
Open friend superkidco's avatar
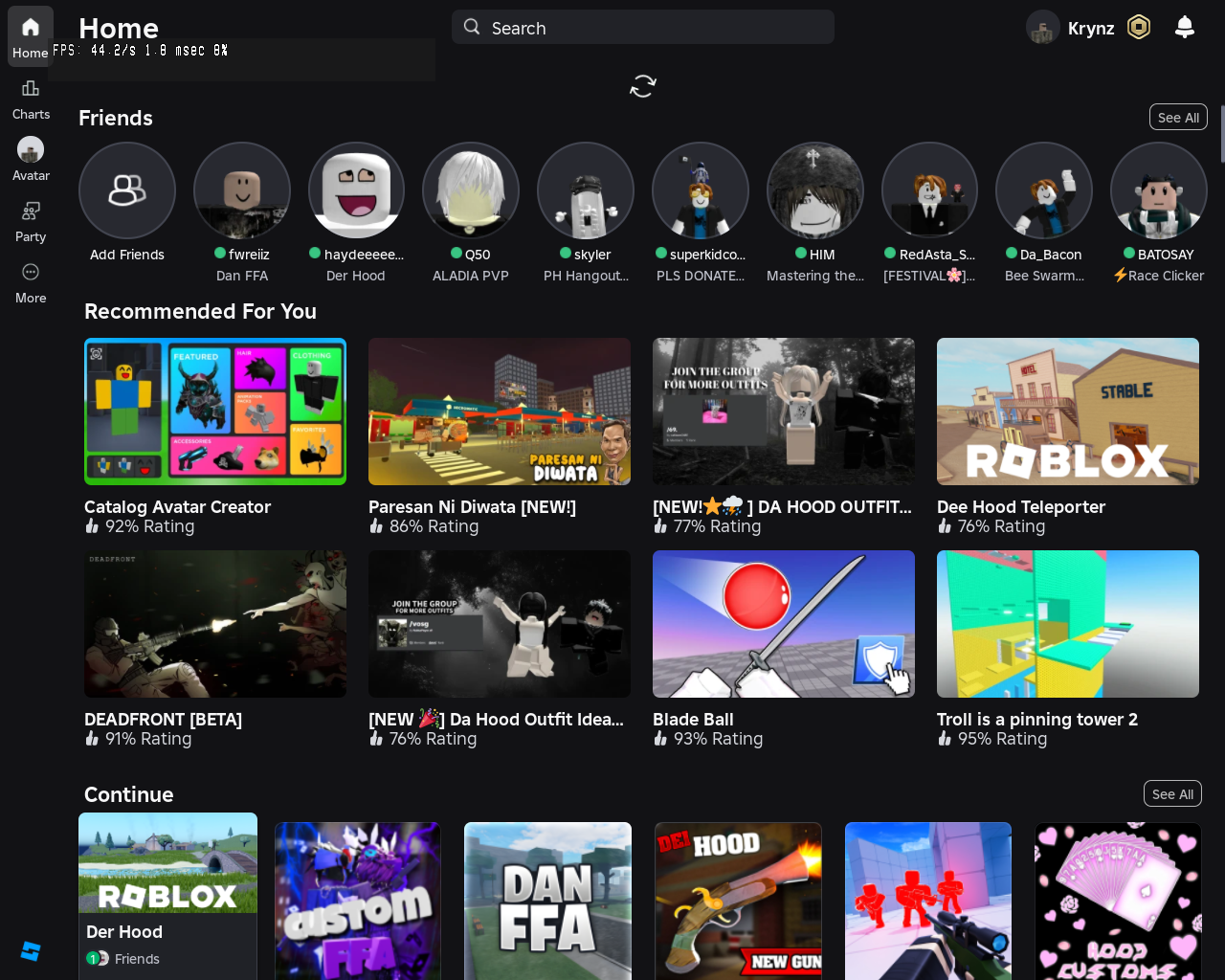701,190
